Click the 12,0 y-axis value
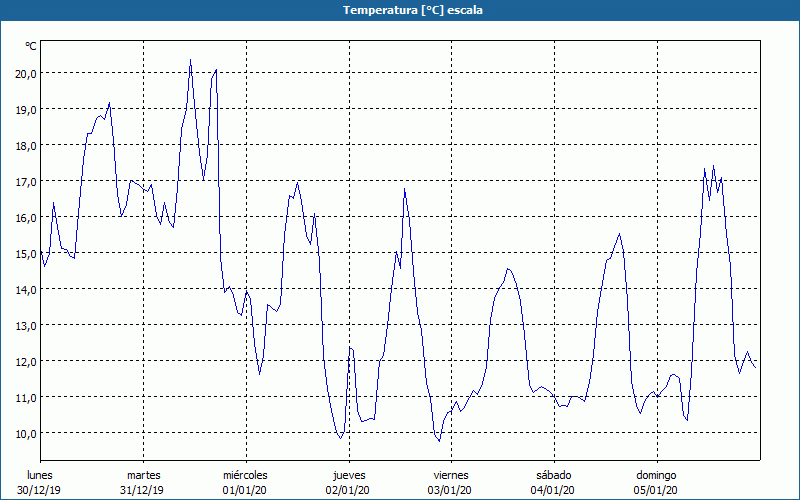This screenshot has width=800, height=500. [26, 361]
